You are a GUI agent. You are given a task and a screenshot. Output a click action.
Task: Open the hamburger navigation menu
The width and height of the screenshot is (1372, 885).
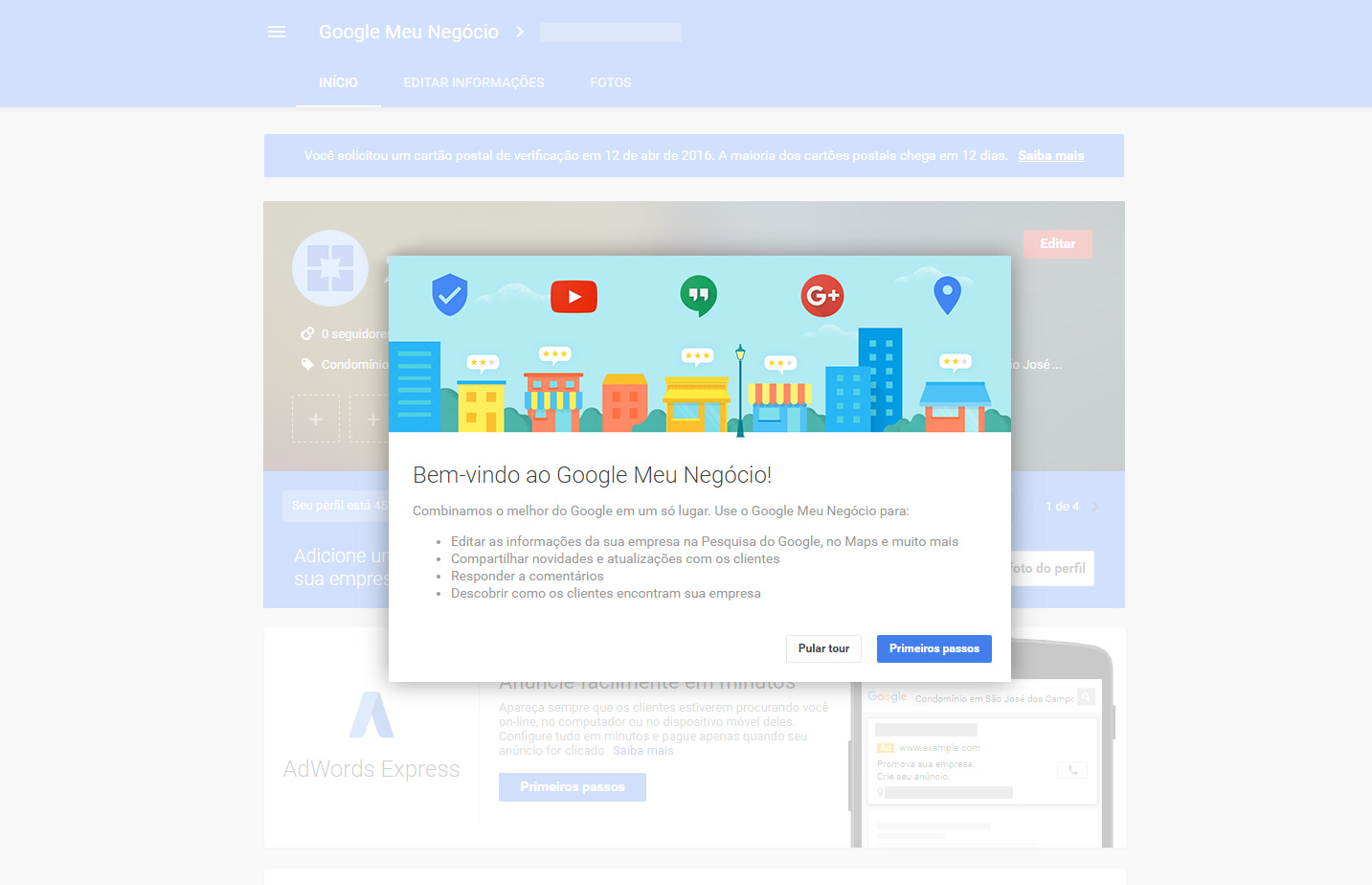click(277, 32)
